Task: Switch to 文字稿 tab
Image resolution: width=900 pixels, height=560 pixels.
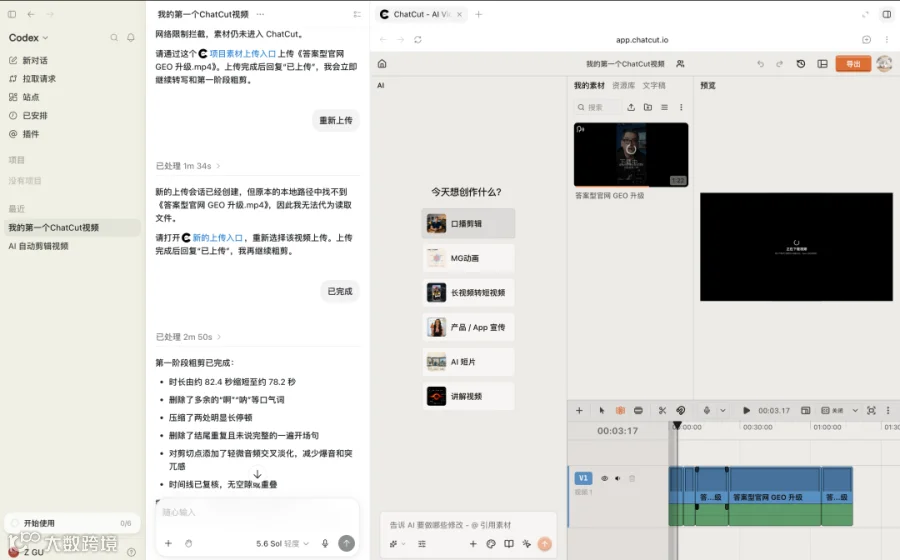Action: pyautogui.click(x=654, y=85)
